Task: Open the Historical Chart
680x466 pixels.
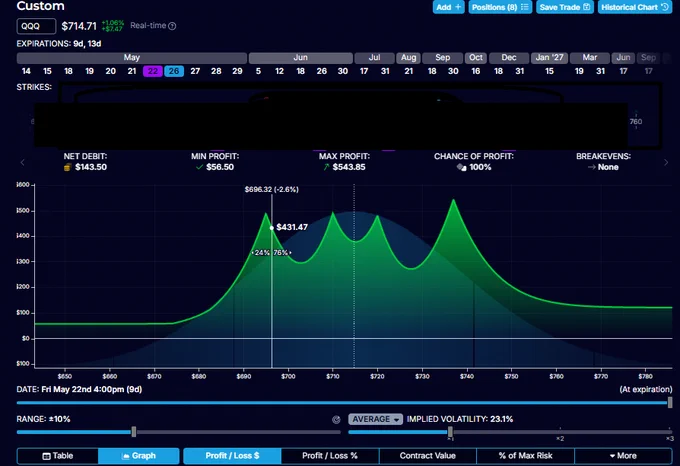Action: click(x=635, y=7)
